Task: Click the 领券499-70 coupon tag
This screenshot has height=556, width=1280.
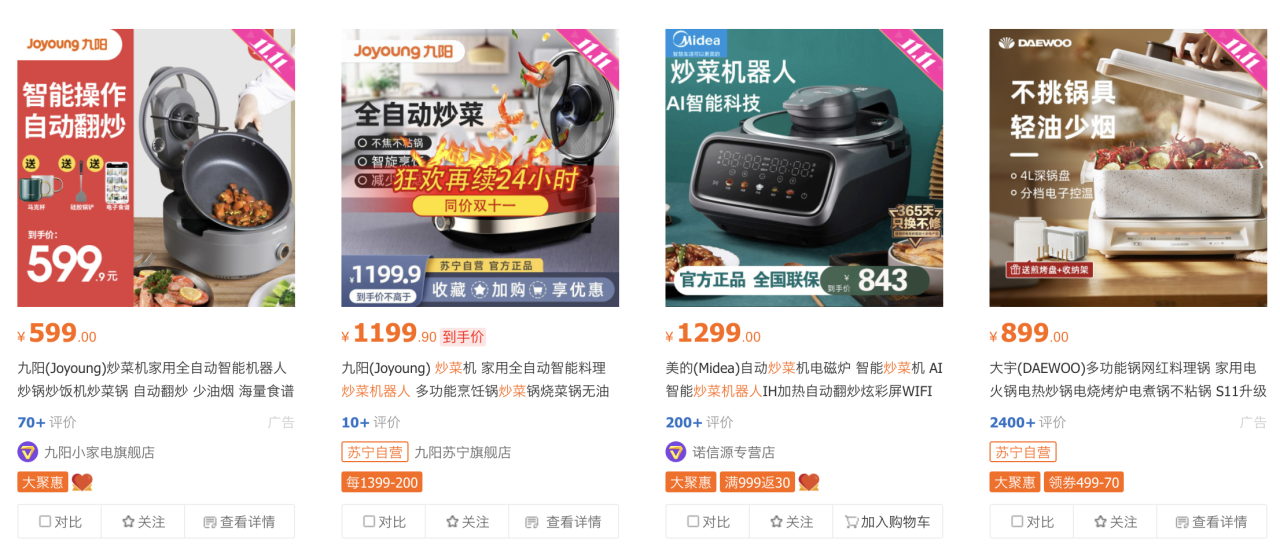Action: [x=1084, y=482]
